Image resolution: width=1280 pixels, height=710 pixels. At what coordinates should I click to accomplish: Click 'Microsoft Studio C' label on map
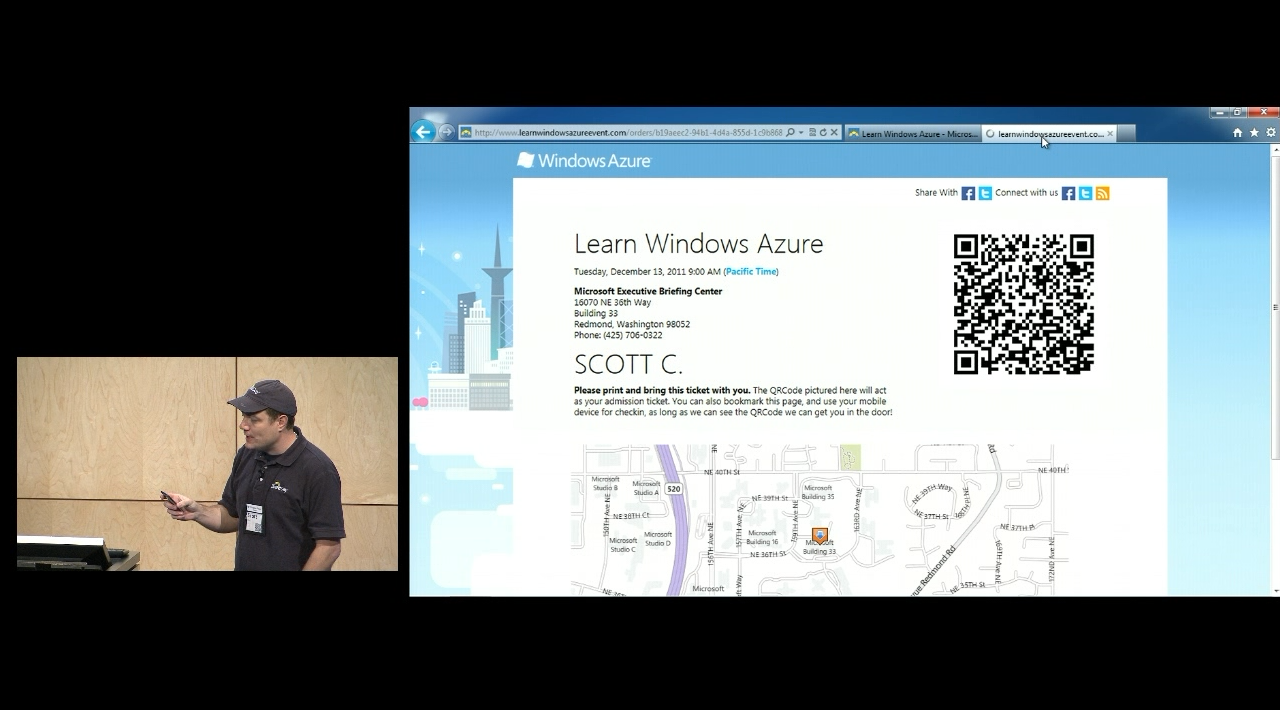click(623, 545)
